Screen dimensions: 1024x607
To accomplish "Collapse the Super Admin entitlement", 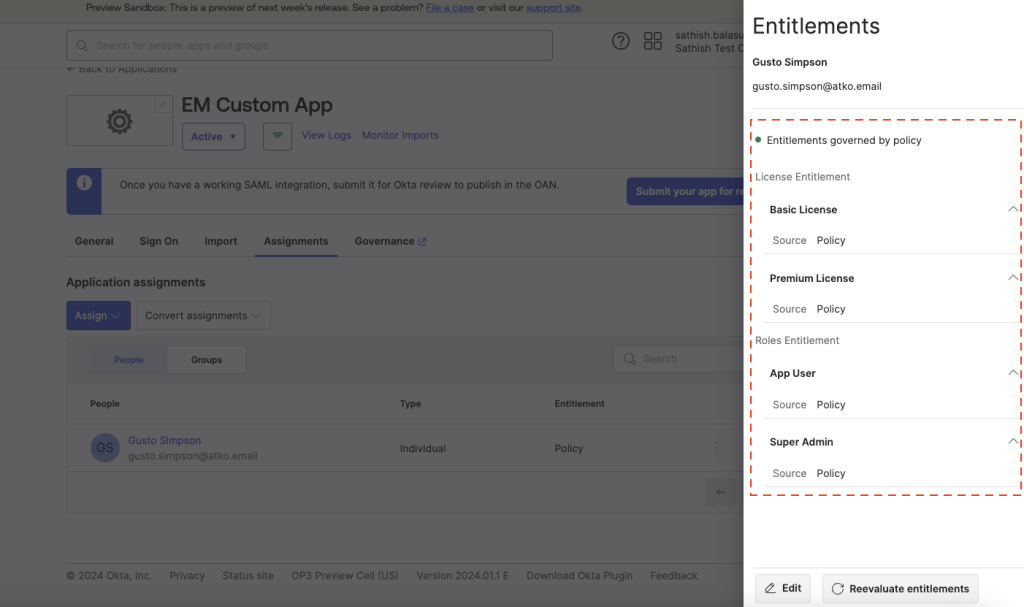I will [1013, 441].
